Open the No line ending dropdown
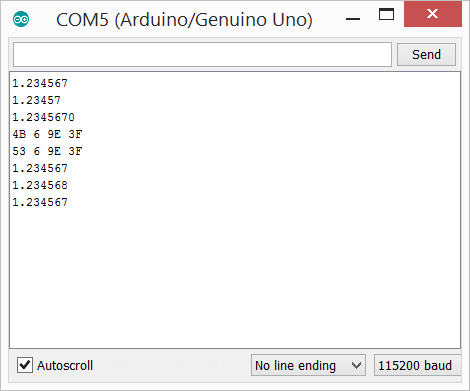 pos(308,365)
